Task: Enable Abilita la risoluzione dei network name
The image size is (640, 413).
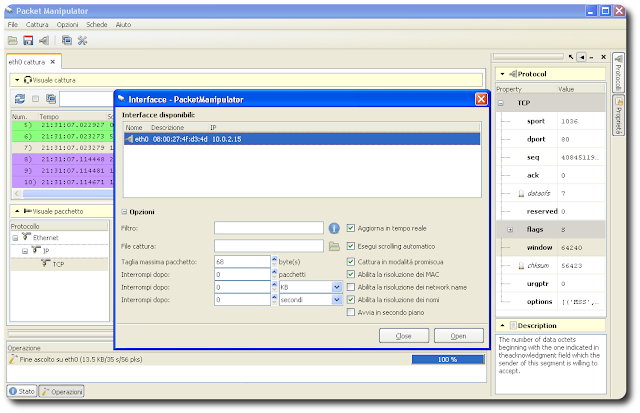Action: [351, 287]
